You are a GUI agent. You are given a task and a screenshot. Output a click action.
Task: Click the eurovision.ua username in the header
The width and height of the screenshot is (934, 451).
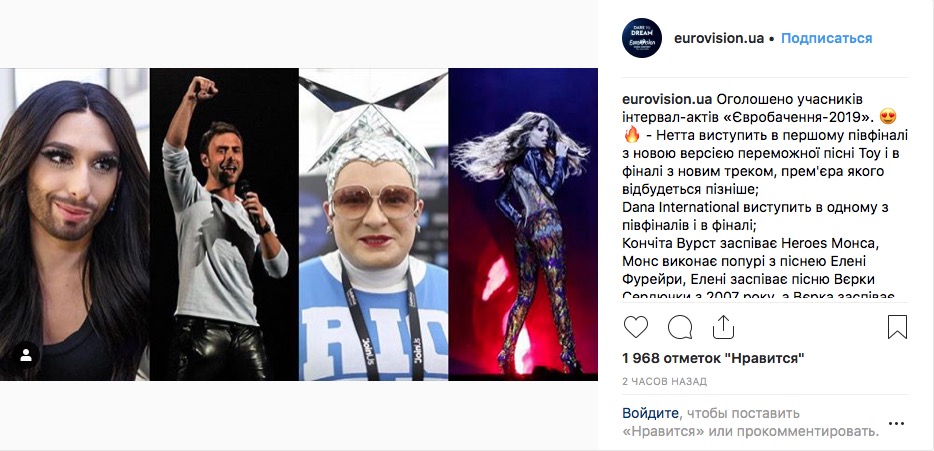click(x=718, y=38)
